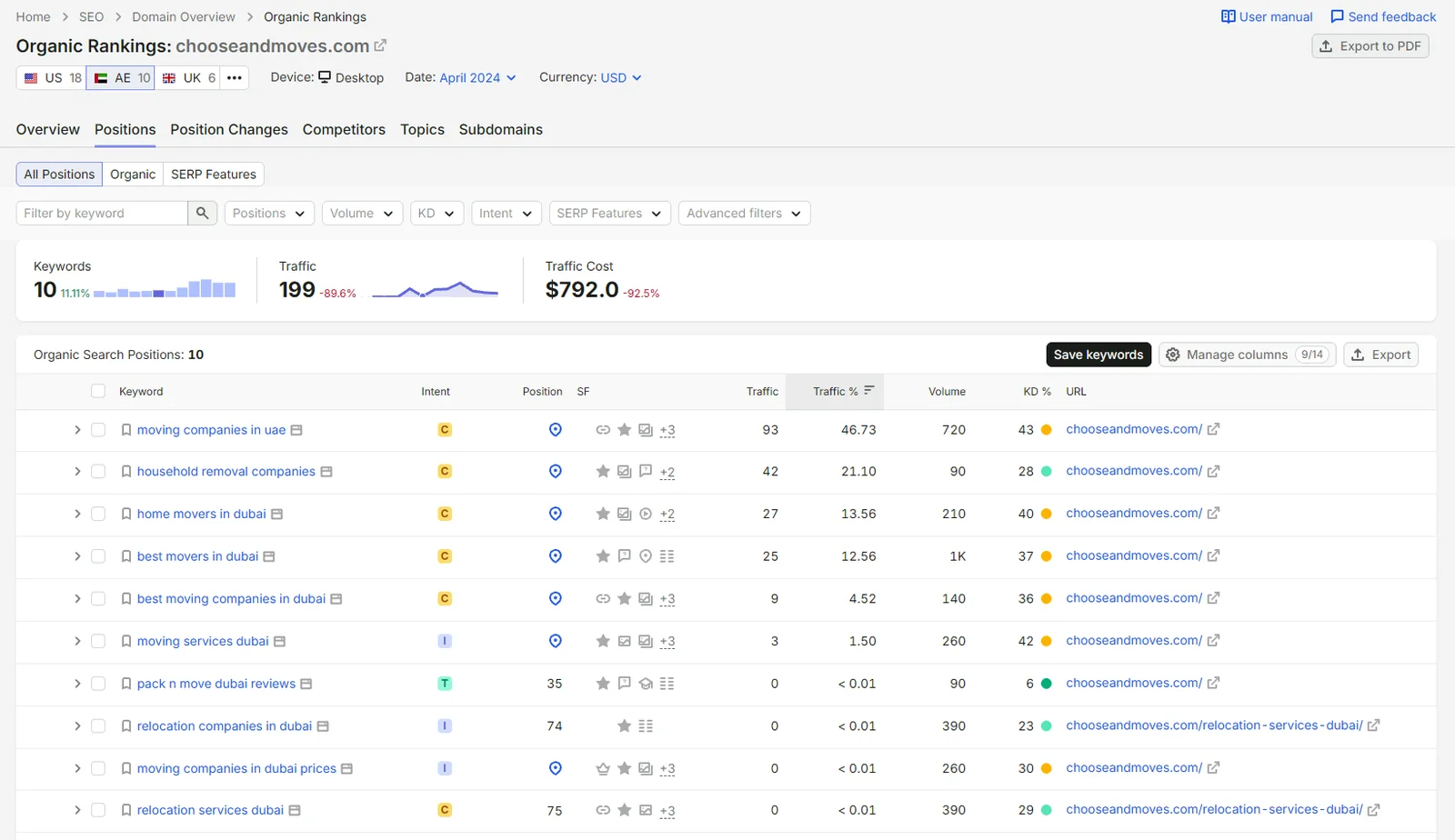Check the box for household removal companies
This screenshot has height=840, width=1455.
(98, 472)
